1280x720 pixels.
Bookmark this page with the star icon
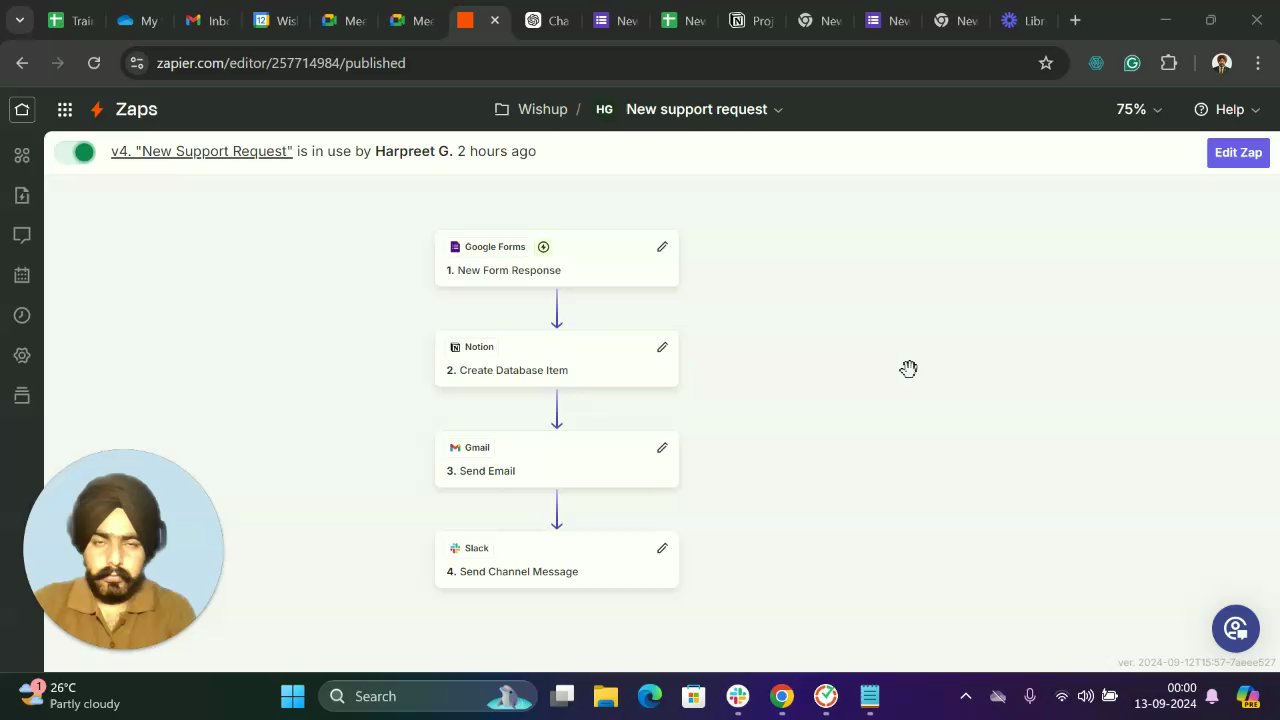point(1046,63)
